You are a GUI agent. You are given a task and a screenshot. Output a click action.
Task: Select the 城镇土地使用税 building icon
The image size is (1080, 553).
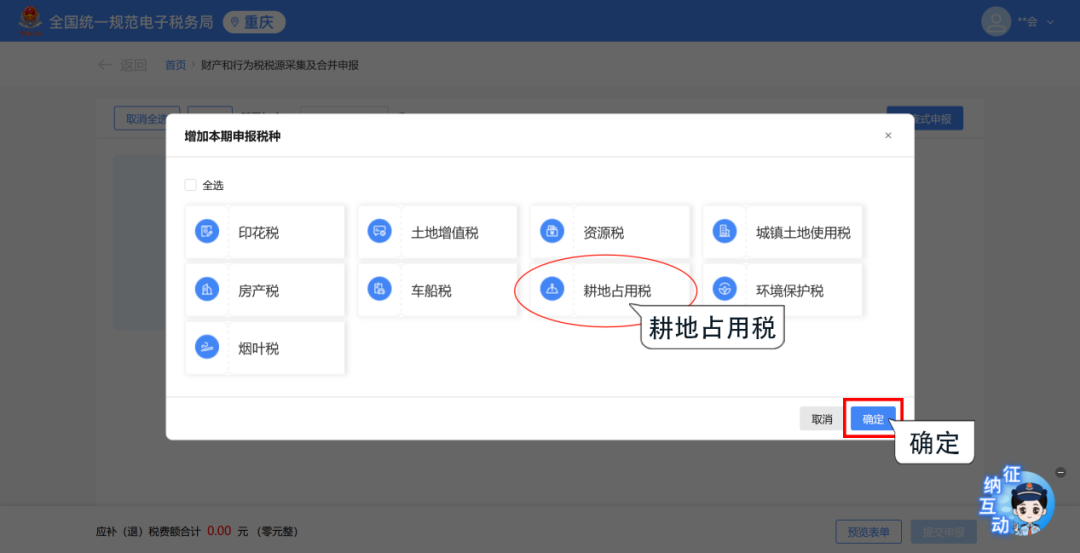(x=725, y=232)
